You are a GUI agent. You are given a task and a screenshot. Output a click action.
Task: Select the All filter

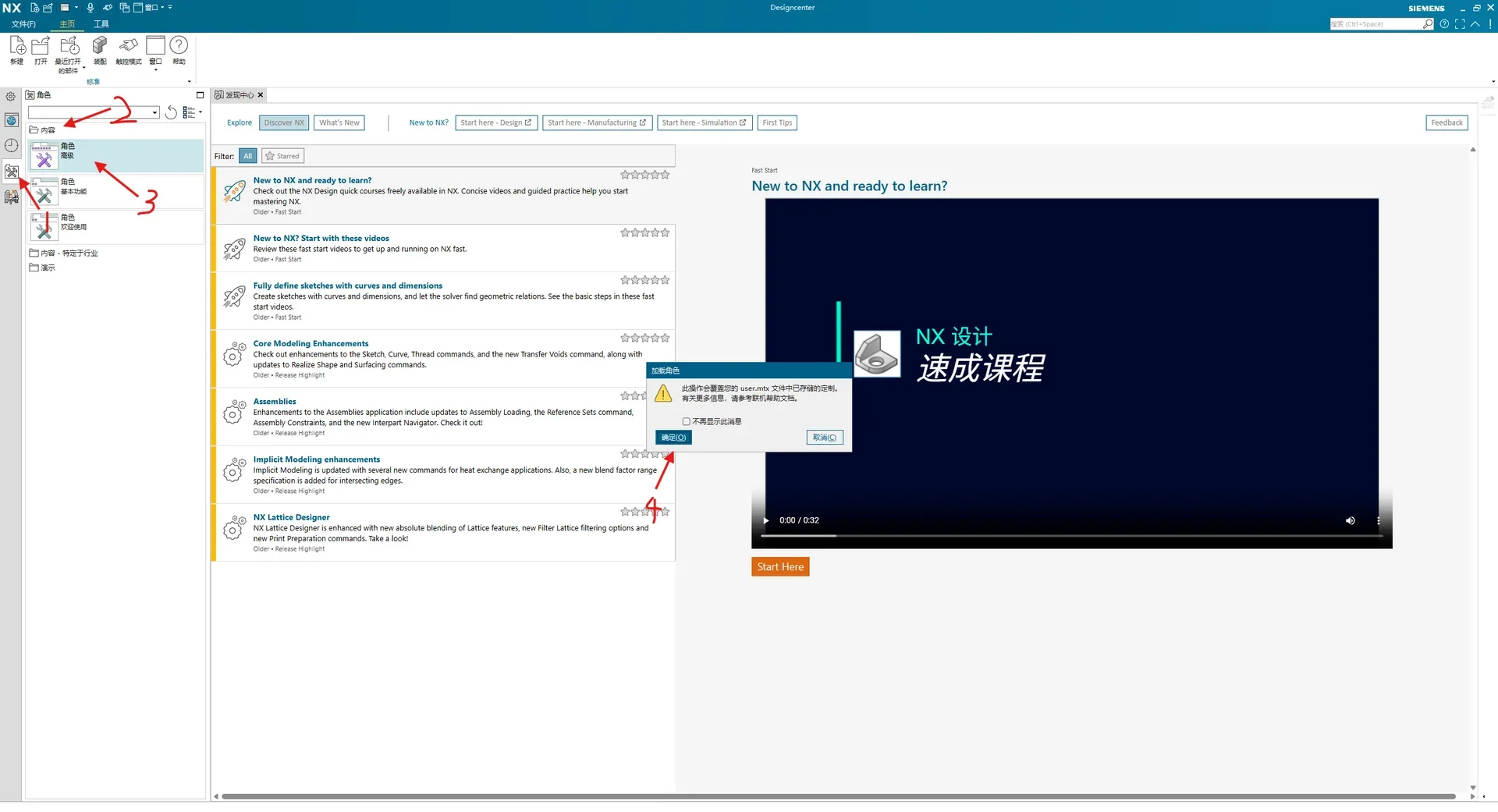pos(247,157)
